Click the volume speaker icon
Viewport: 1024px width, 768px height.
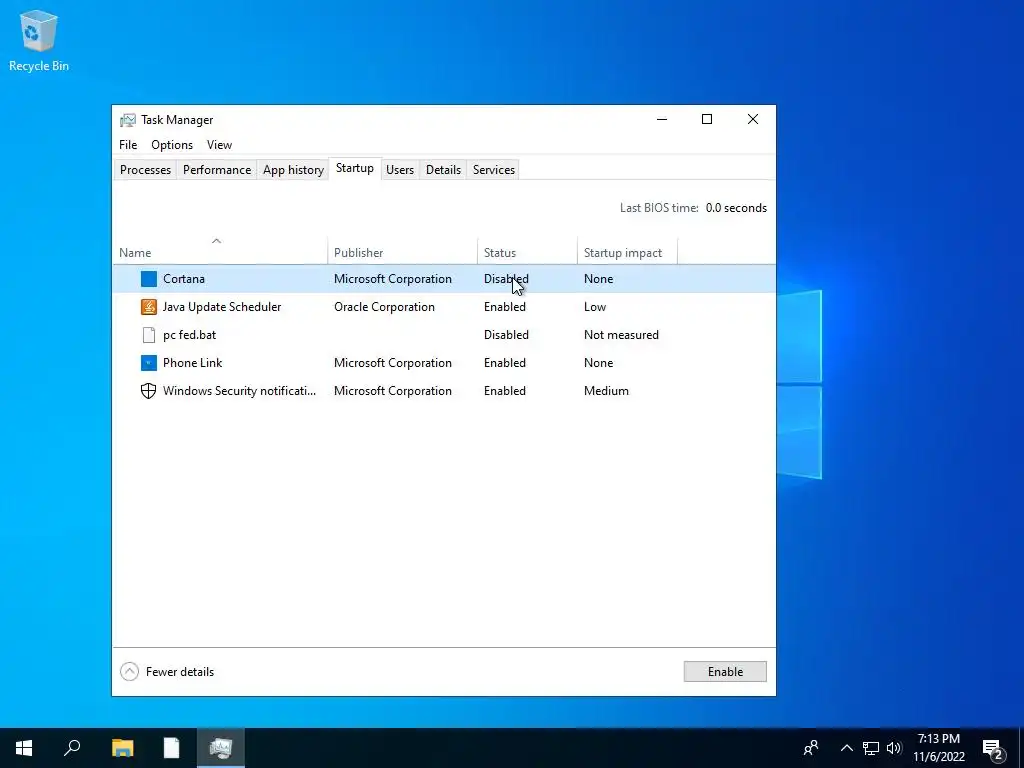coord(894,748)
